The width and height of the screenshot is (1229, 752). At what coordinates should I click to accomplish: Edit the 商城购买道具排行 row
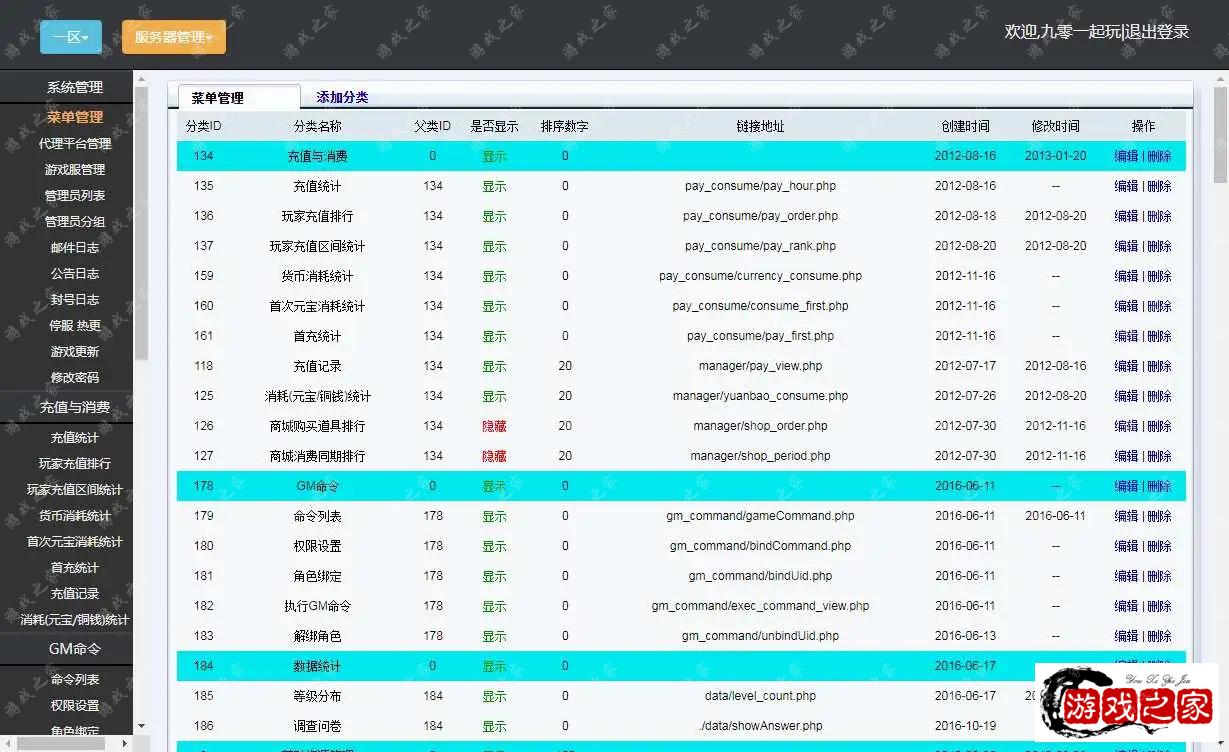[1126, 426]
